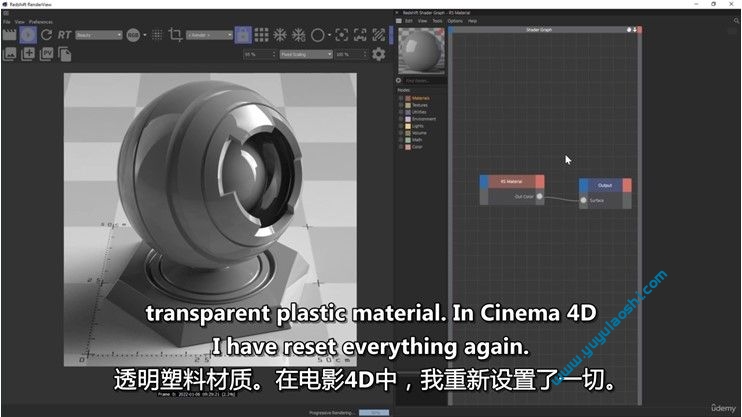
Task: Toggle the highlighted camera lock button
Action: pyautogui.click(x=243, y=35)
